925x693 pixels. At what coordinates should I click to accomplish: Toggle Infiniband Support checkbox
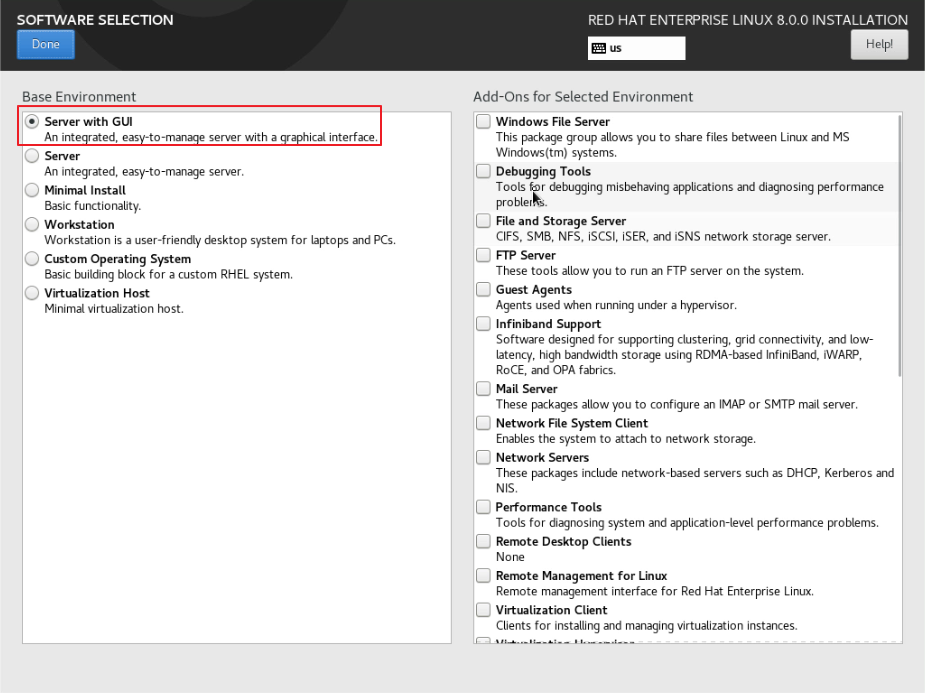(x=483, y=323)
